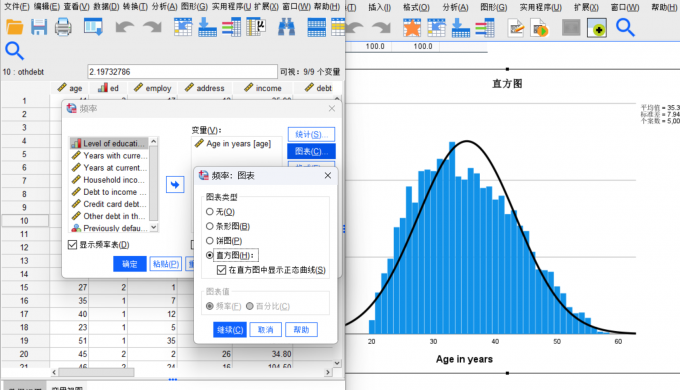Click the run script icon in viewer
The image size is (680, 390).
pos(539,28)
